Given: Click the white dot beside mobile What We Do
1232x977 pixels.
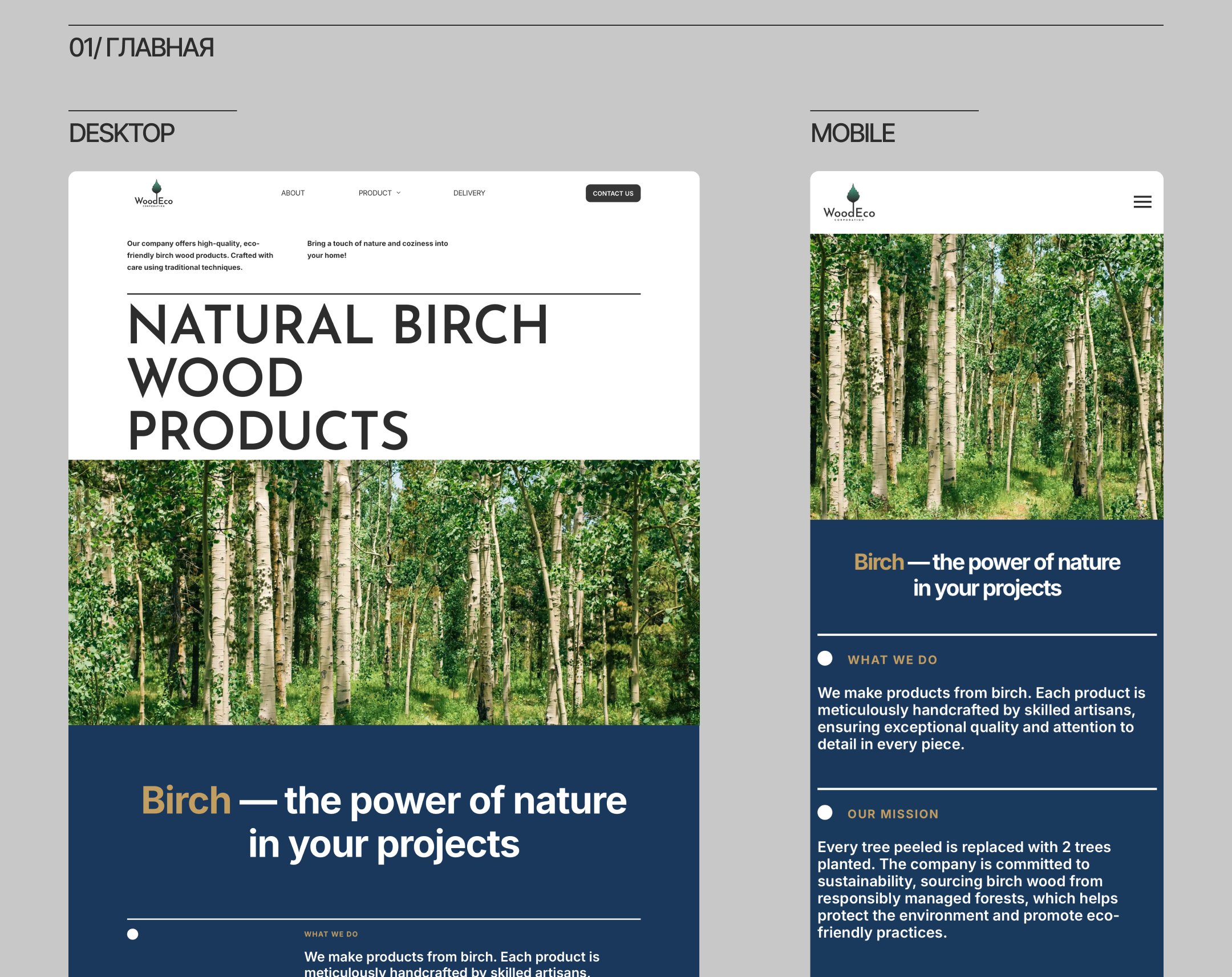Looking at the screenshot, I should pyautogui.click(x=825, y=658).
